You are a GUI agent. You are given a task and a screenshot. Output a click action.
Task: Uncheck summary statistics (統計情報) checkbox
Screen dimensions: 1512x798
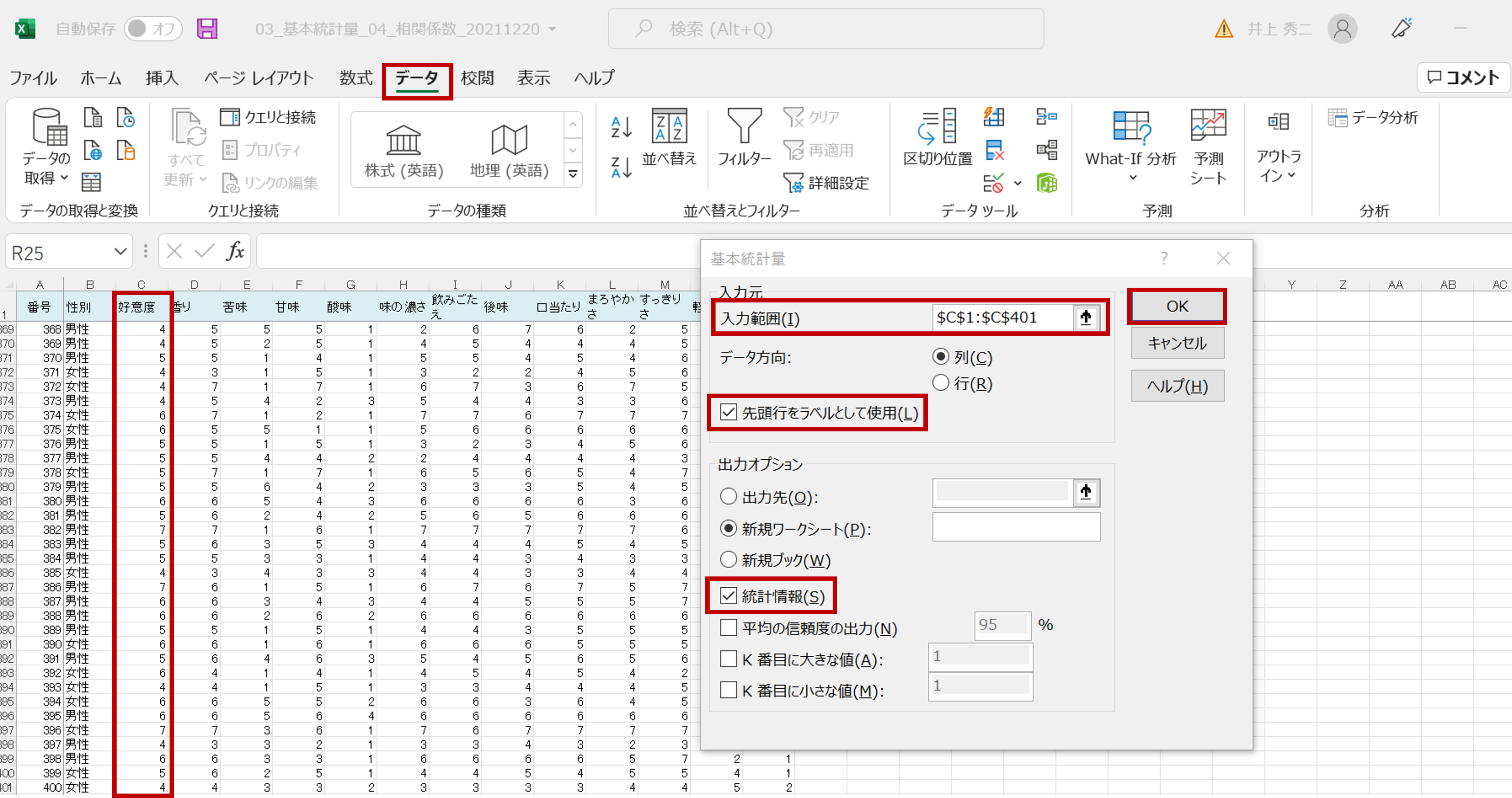728,596
